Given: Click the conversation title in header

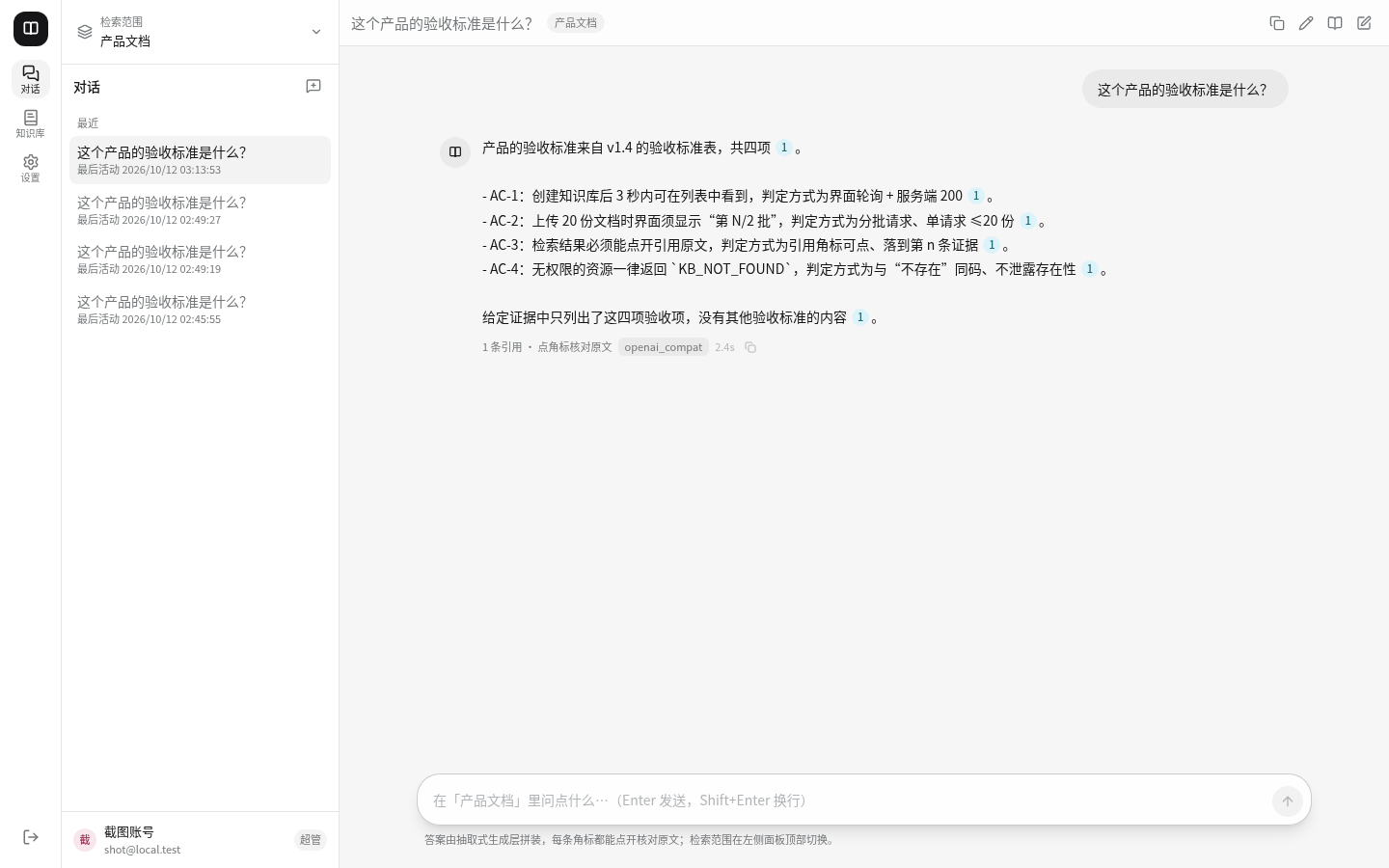Looking at the screenshot, I should pyautogui.click(x=442, y=23).
